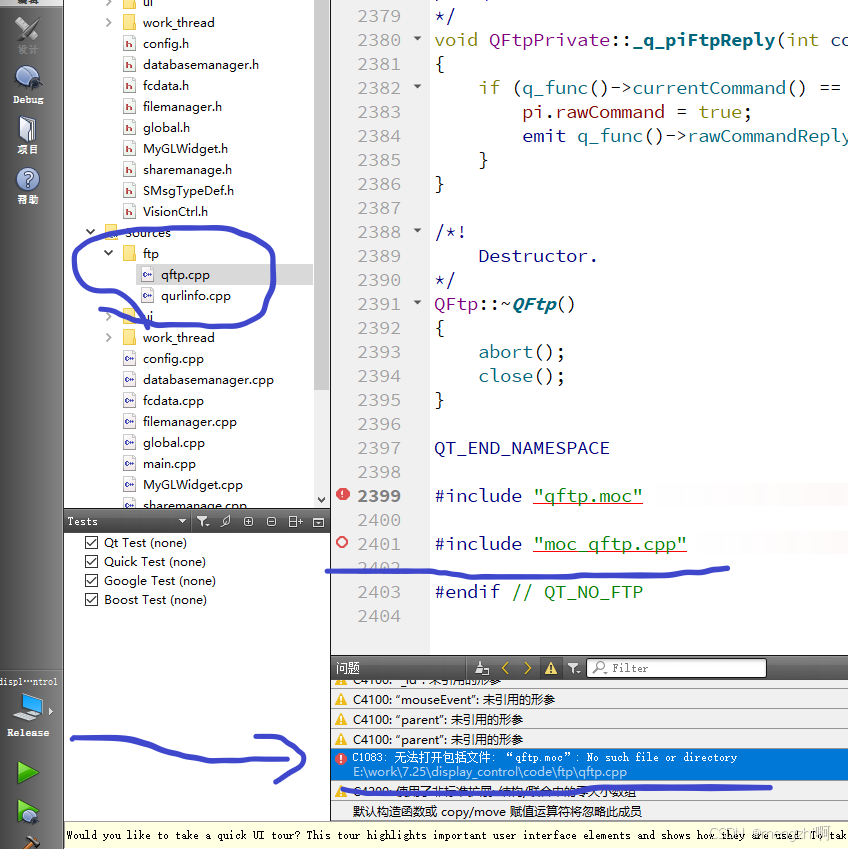Open the qurlinfo.cpp source file
The image size is (848, 849).
pyautogui.click(x=196, y=295)
